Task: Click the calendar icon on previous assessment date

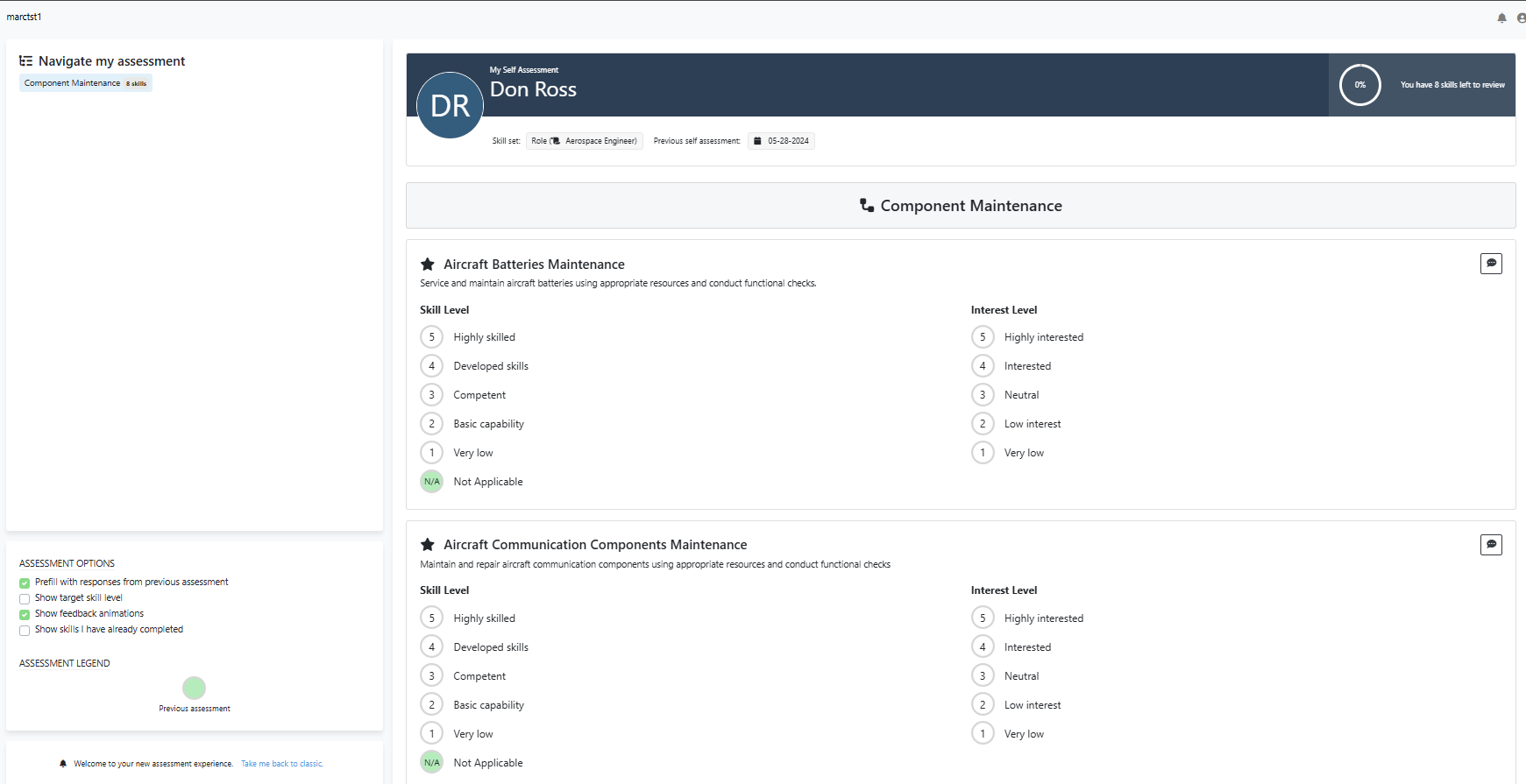Action: tap(757, 141)
